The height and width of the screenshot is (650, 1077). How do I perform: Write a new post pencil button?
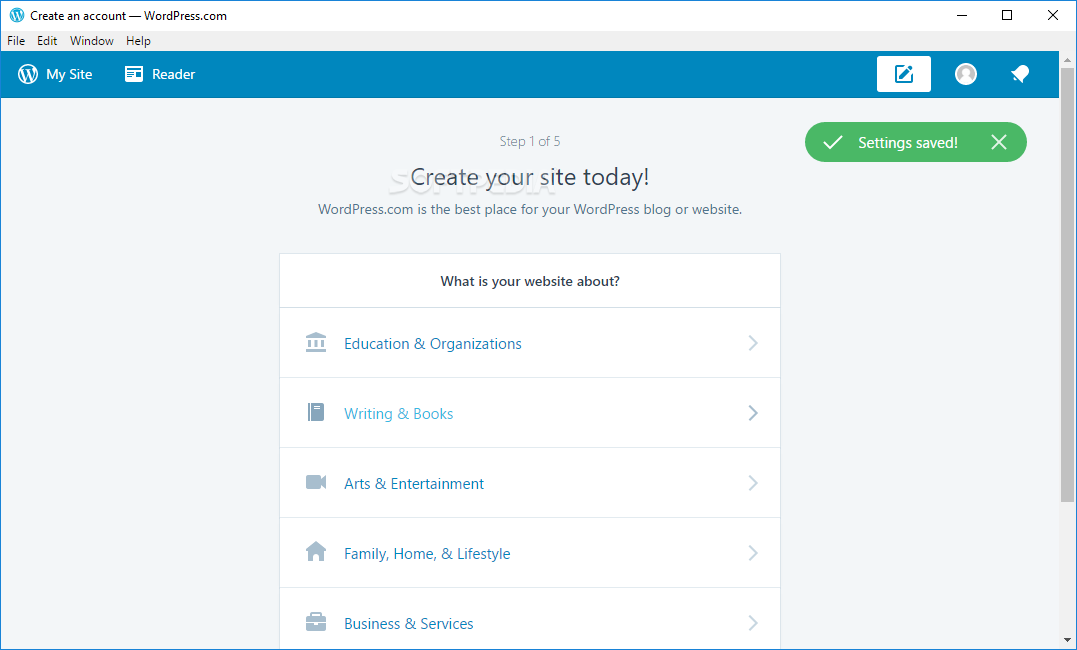coord(903,74)
